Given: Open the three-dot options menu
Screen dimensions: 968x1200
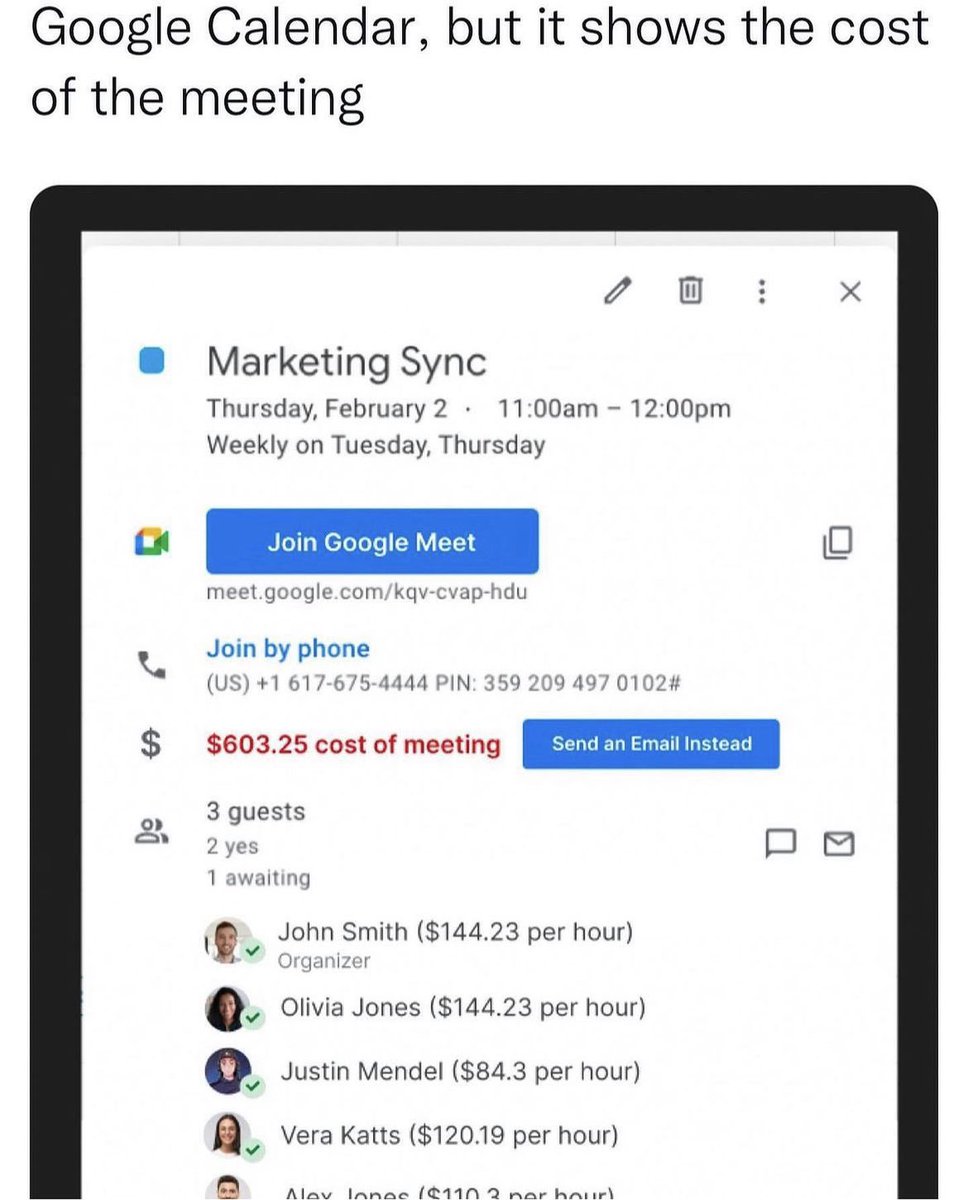Looking at the screenshot, I should pos(762,291).
